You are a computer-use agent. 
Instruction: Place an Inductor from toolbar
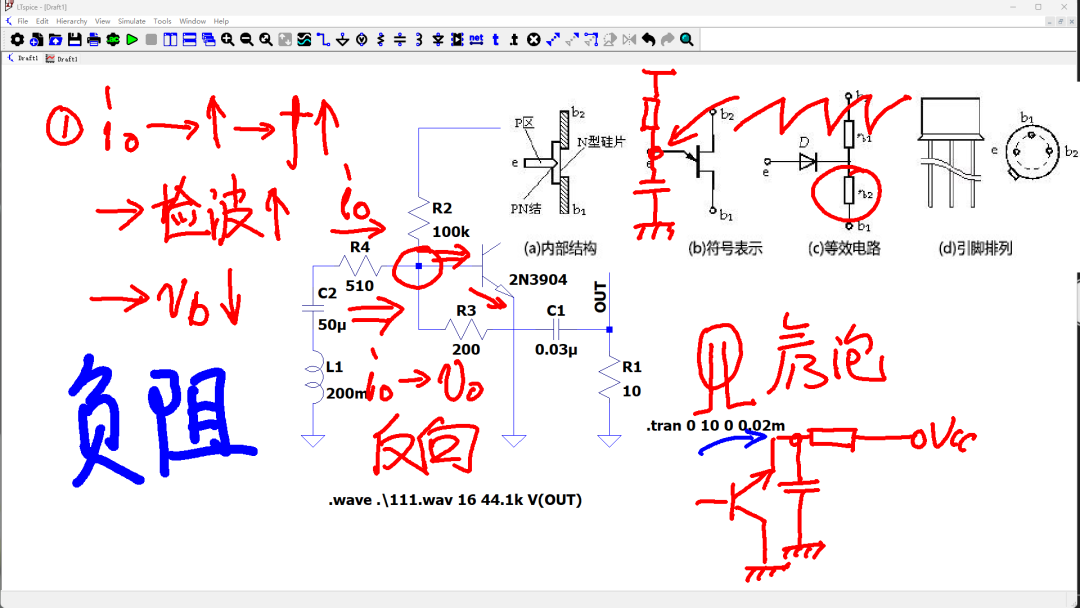click(x=419, y=40)
